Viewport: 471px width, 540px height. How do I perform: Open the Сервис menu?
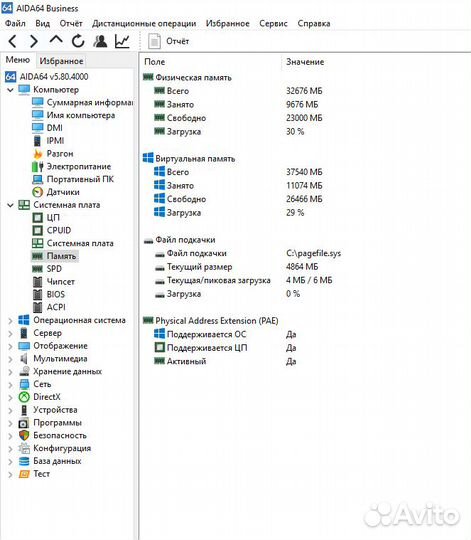pos(273,23)
